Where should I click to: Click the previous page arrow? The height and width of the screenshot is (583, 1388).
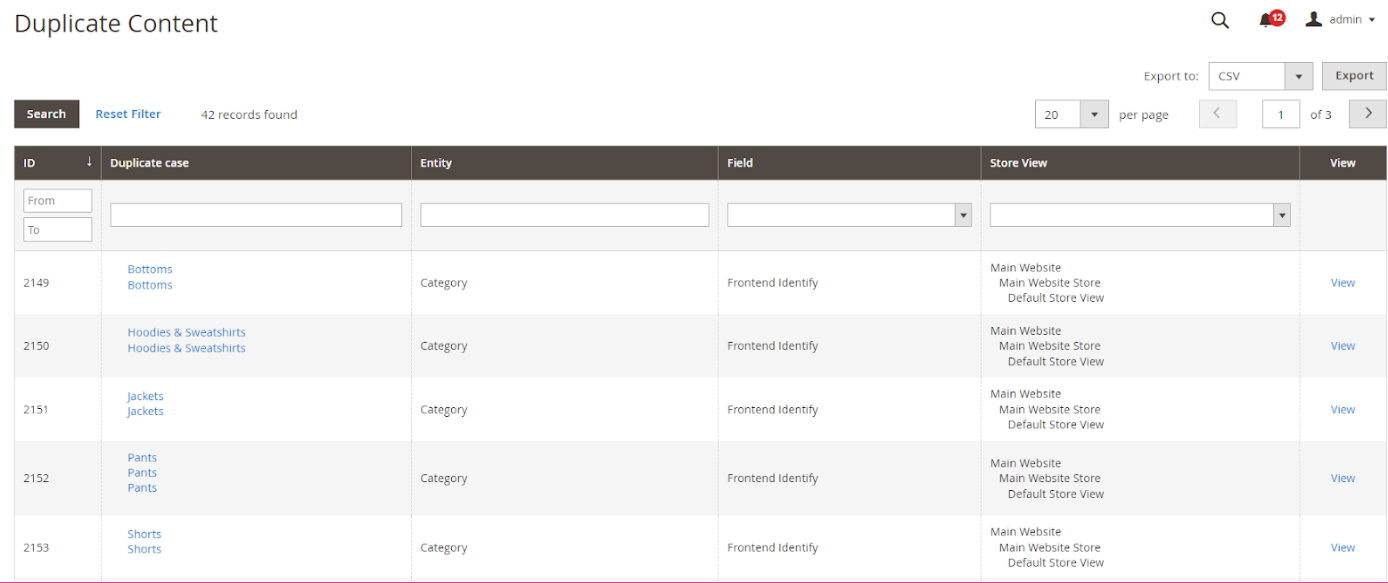(x=1217, y=114)
